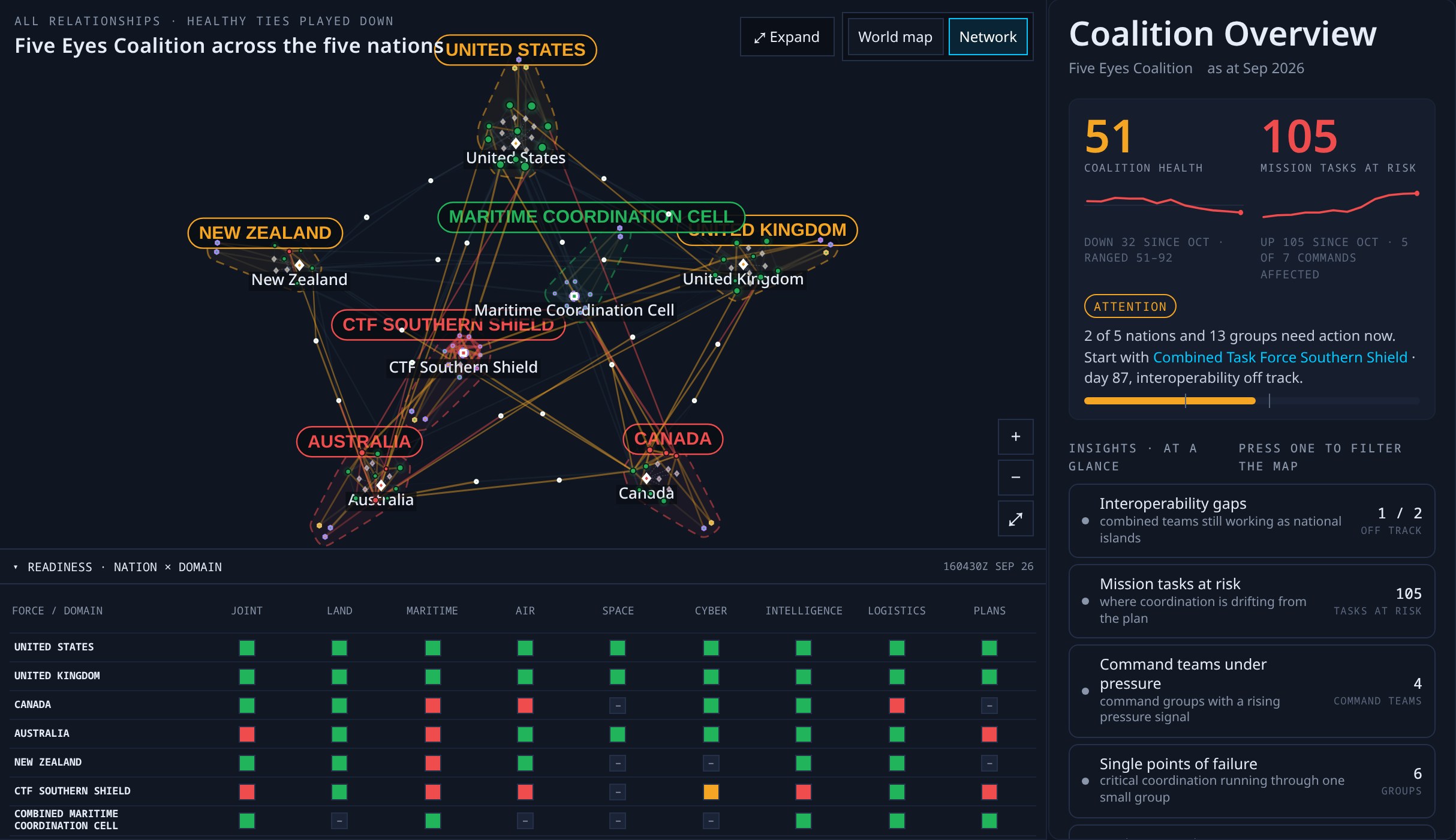Select the CTF Southern Shield center node
The width and height of the screenshot is (1456, 840).
point(464,353)
